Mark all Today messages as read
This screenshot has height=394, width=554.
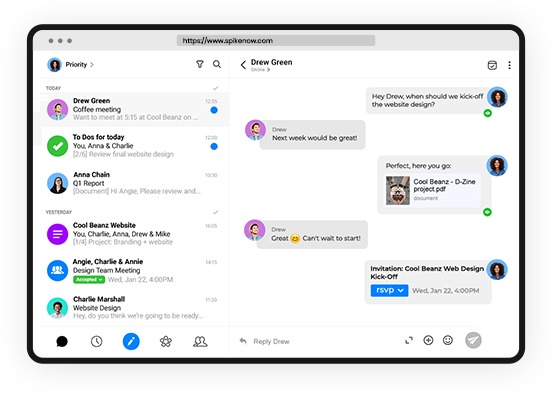click(216, 88)
